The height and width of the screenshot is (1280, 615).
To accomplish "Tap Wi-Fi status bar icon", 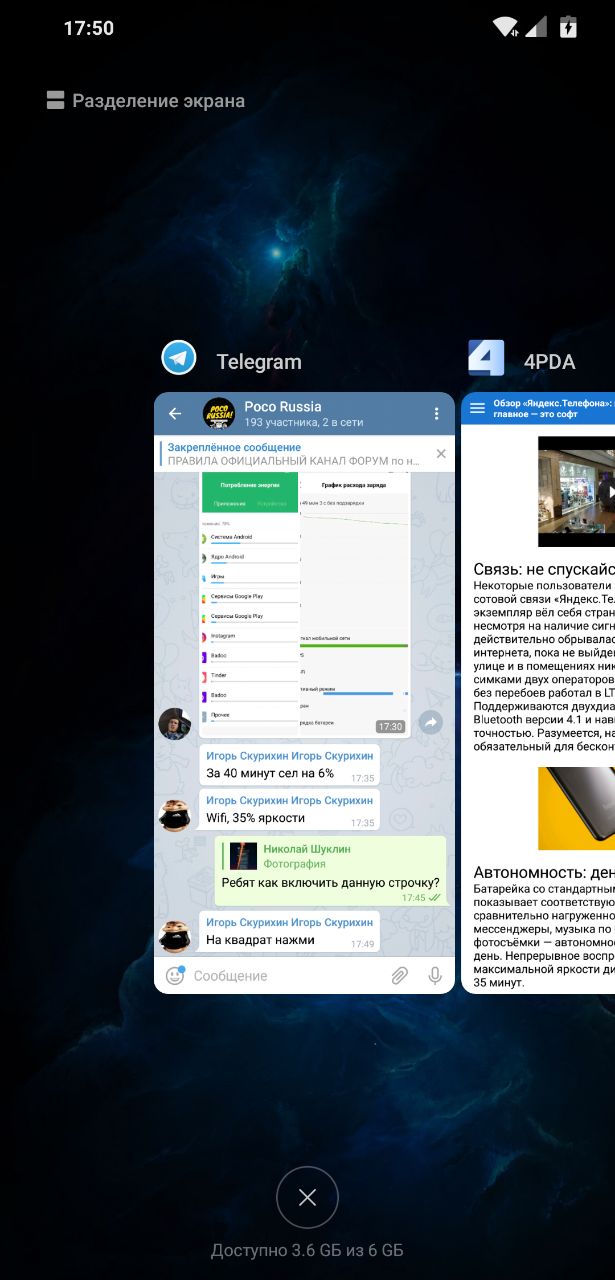I will coord(506,27).
